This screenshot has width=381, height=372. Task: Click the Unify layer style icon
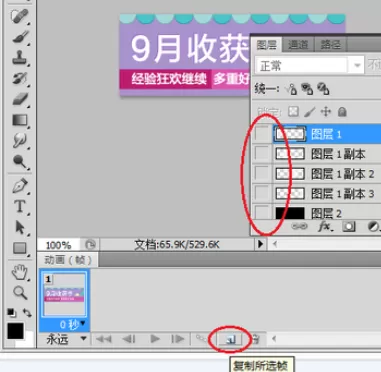tap(323, 89)
